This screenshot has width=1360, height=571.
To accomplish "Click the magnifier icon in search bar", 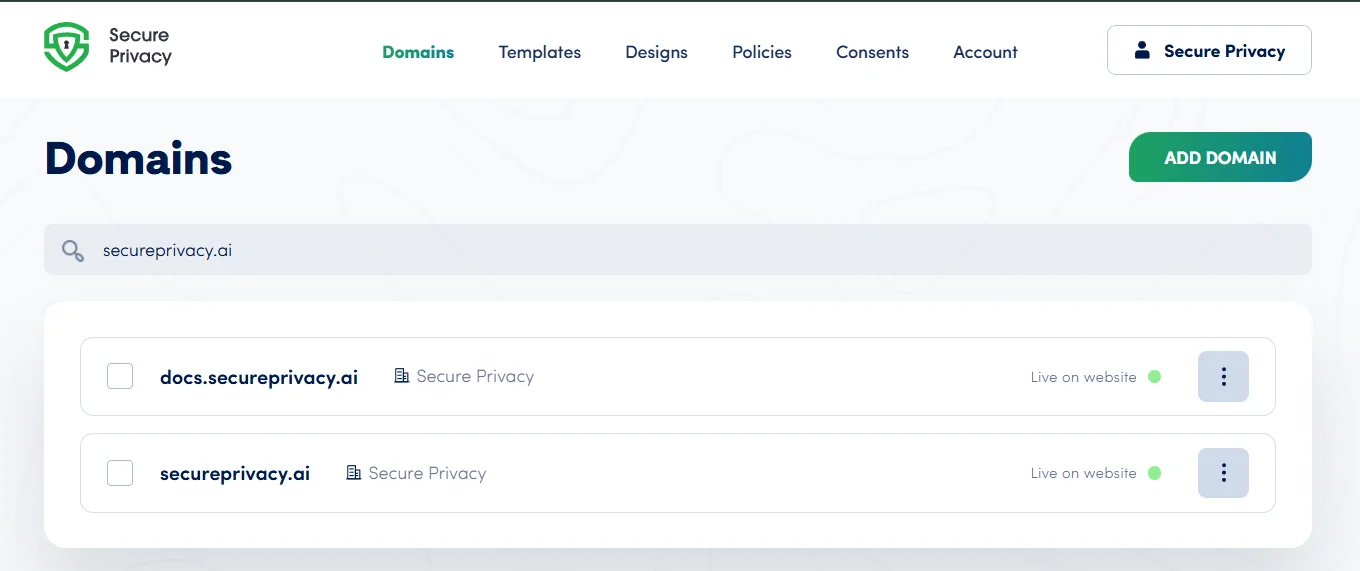I will [73, 250].
